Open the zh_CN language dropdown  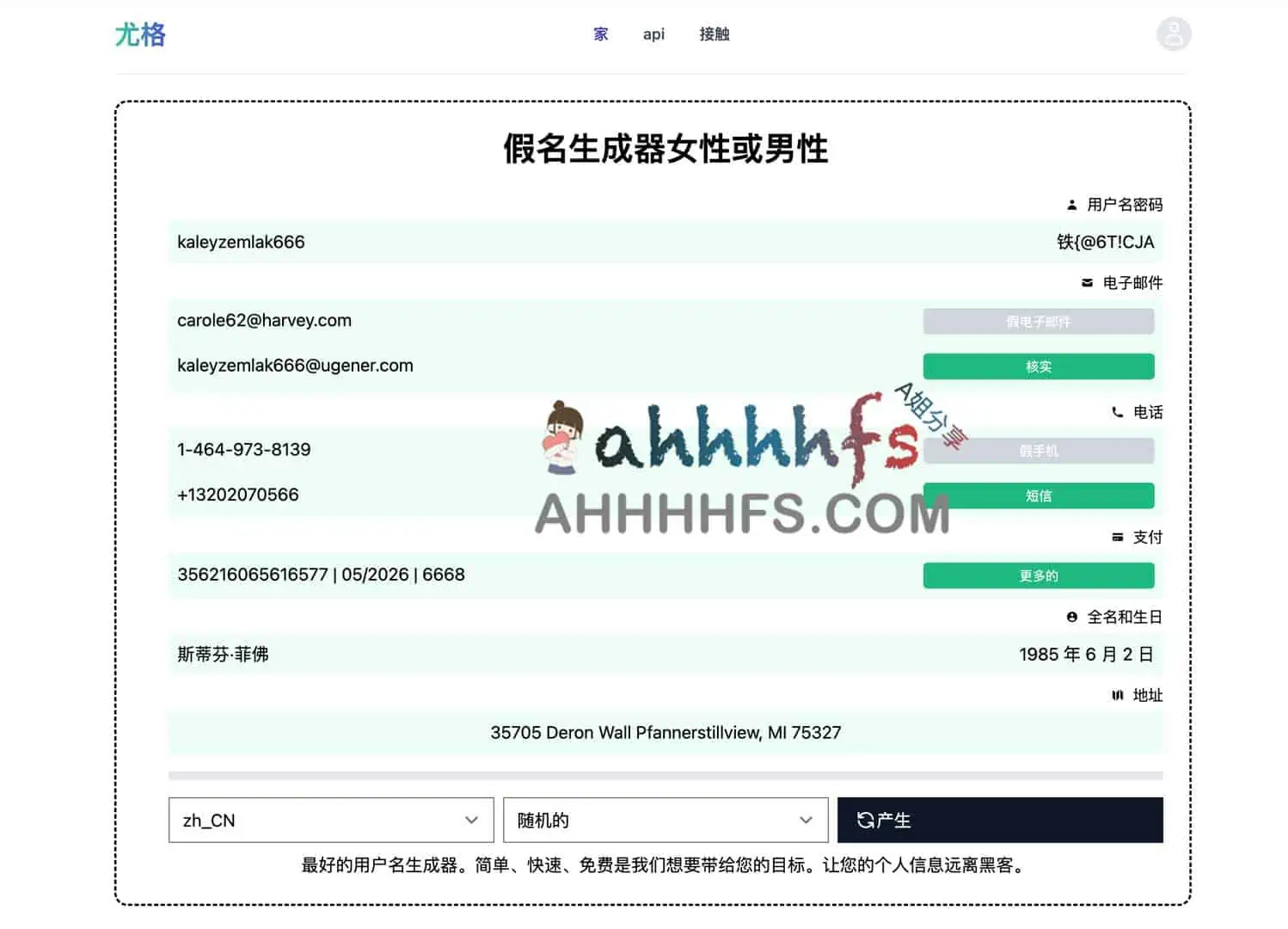click(330, 820)
